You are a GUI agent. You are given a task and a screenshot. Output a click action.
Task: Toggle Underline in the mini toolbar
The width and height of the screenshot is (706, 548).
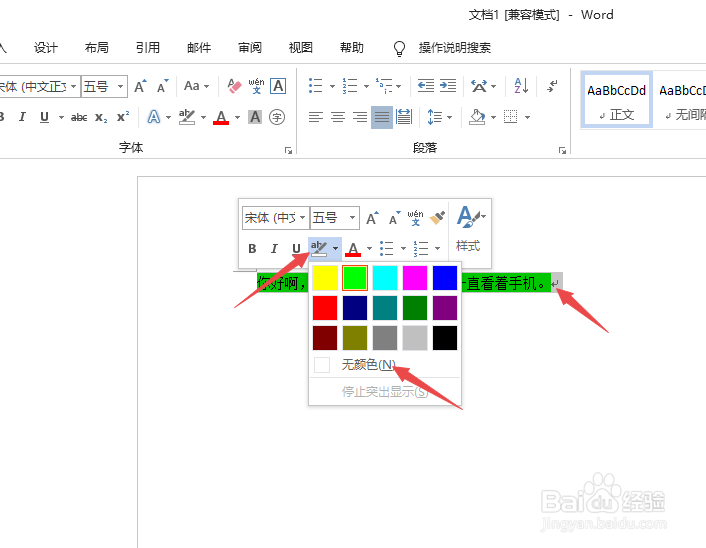296,249
